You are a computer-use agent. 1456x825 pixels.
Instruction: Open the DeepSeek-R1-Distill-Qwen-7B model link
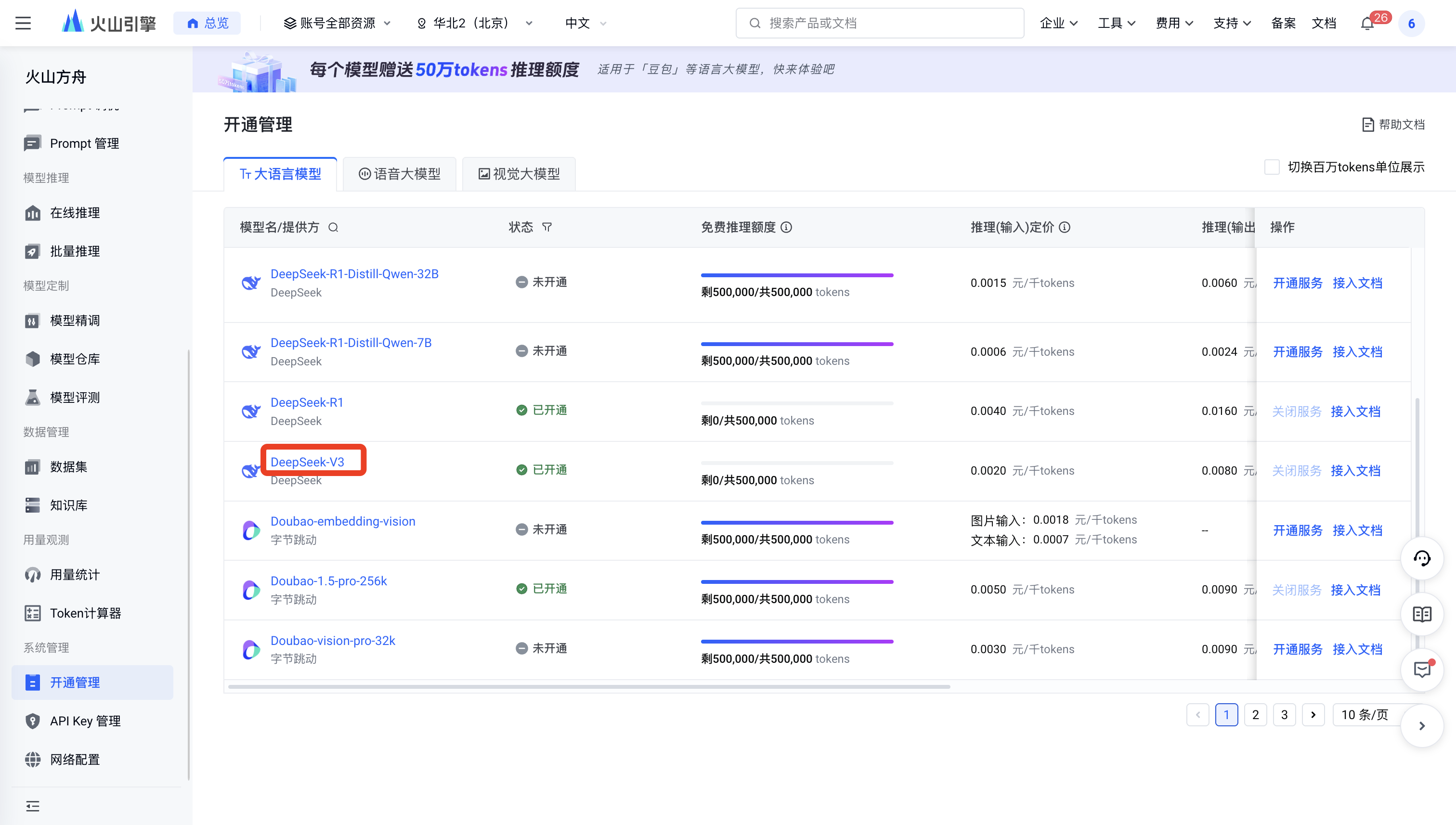351,343
